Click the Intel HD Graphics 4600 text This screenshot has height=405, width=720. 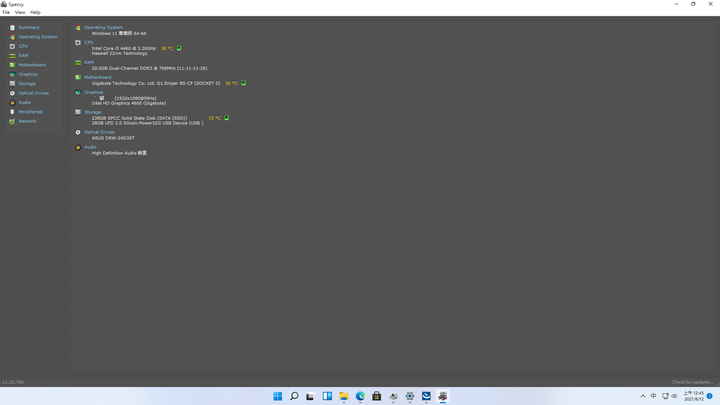(x=129, y=103)
